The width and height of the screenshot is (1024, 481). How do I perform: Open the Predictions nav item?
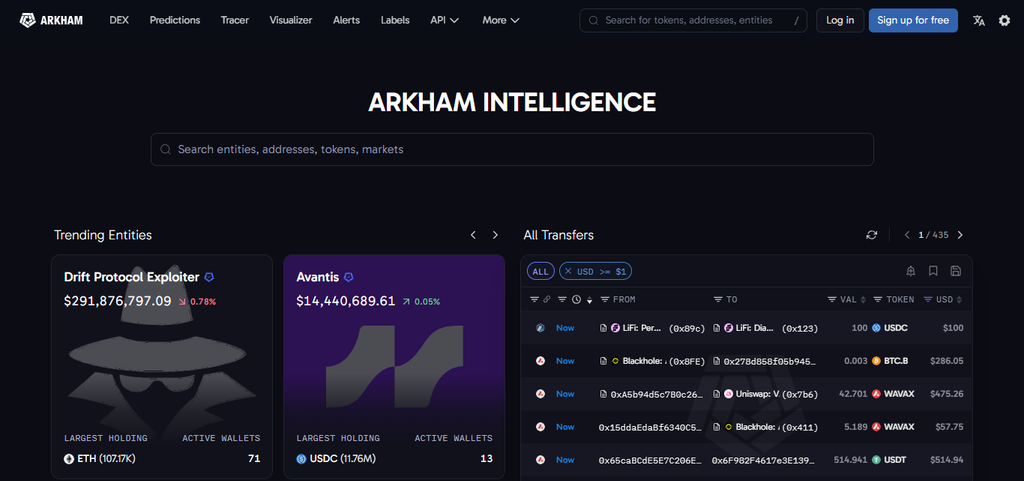tap(175, 20)
